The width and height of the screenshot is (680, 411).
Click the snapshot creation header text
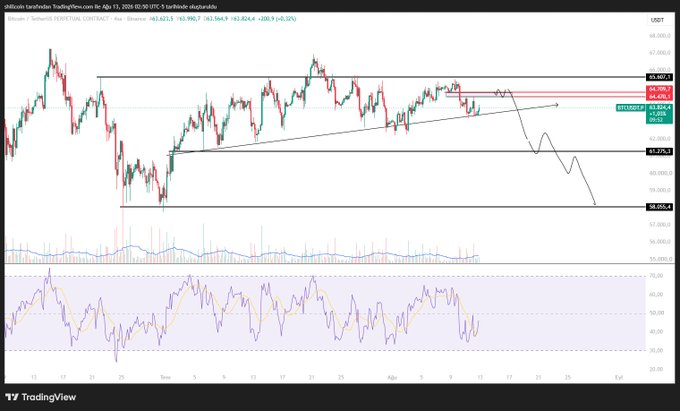coord(110,7)
